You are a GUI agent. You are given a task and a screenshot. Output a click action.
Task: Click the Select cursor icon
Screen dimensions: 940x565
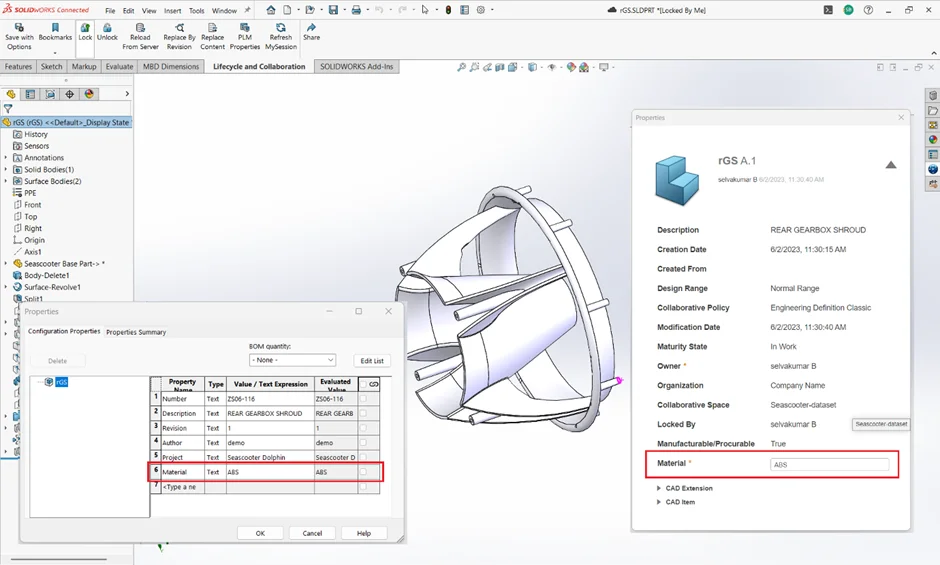tap(425, 10)
